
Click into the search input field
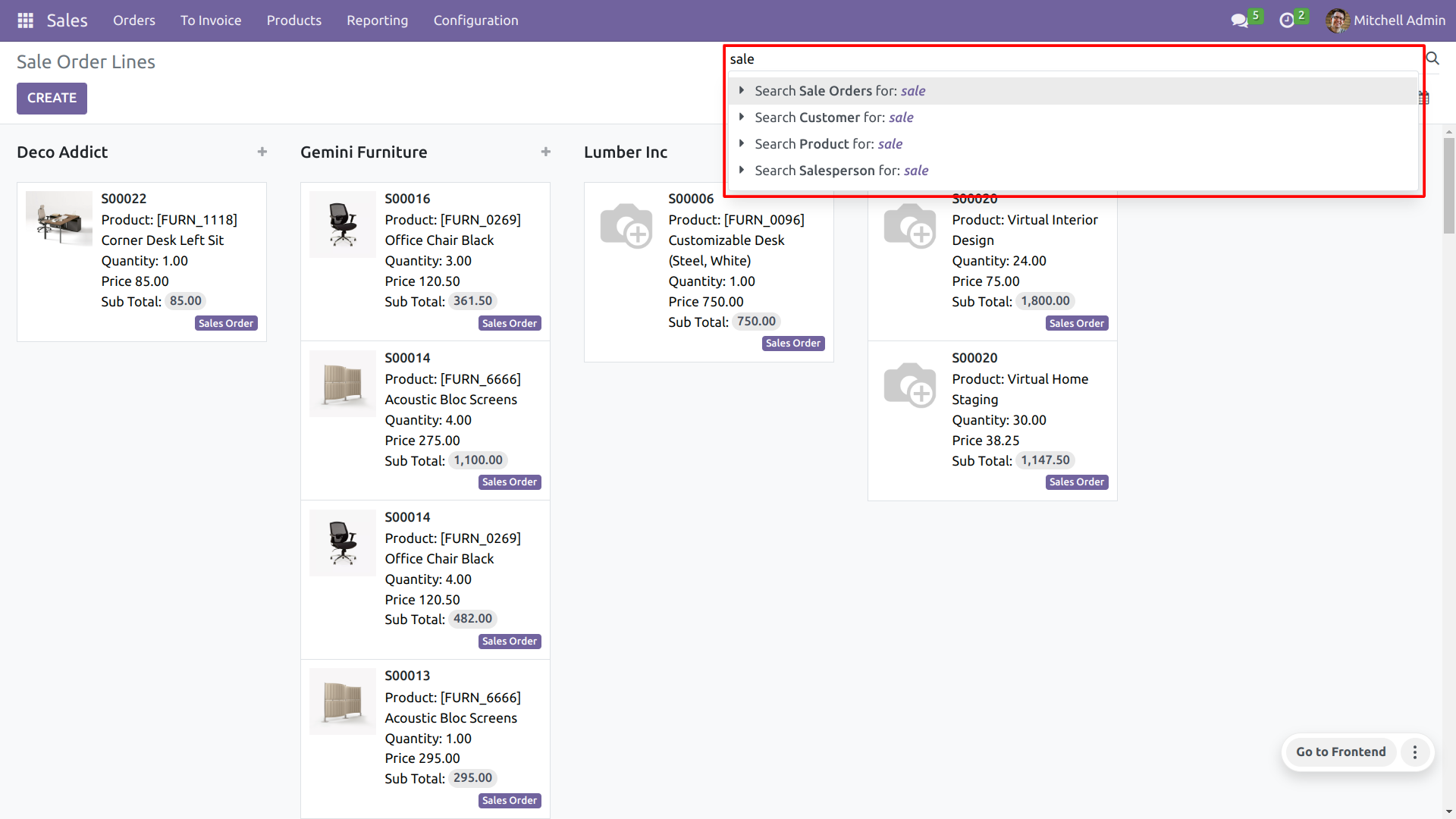pos(1062,59)
